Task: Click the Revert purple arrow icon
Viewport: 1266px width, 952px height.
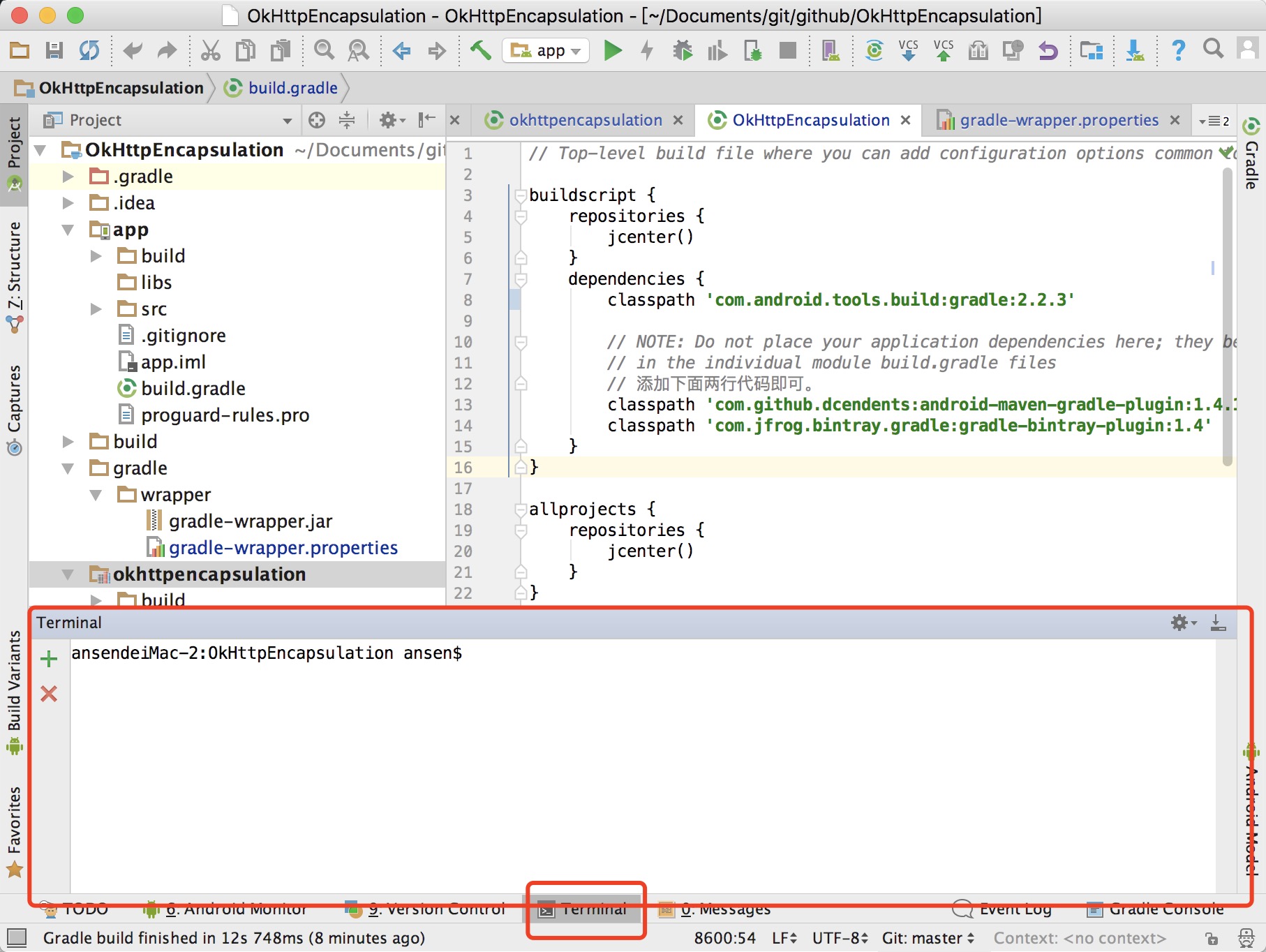Action: pyautogui.click(x=1048, y=50)
